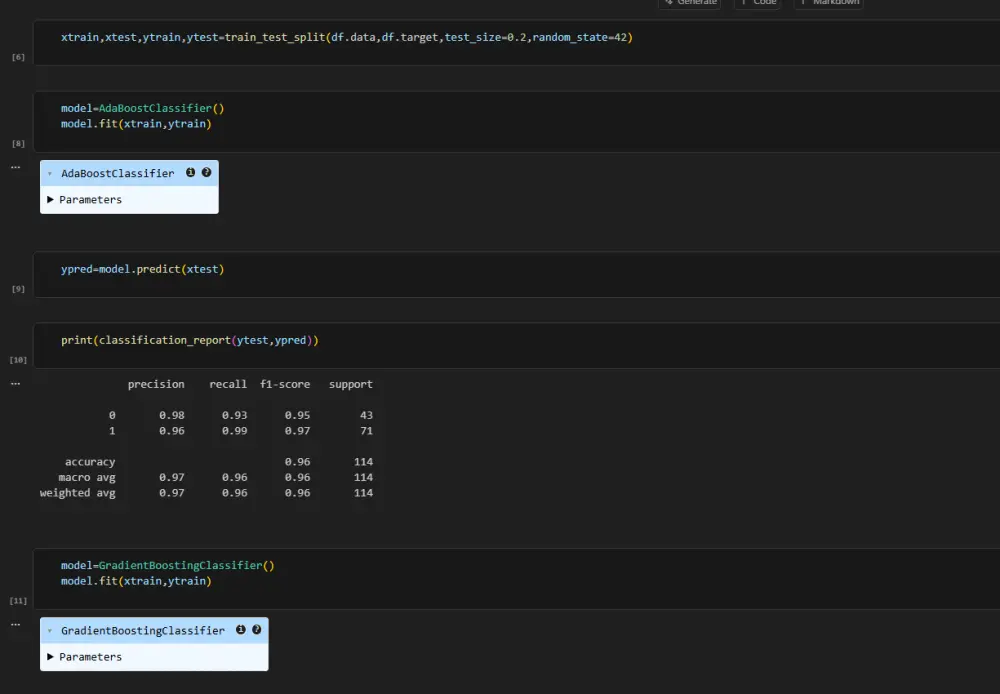
Task: Click the collapsed output ellipsis beside the AdaBoostClassifier widget
Action: [14, 166]
